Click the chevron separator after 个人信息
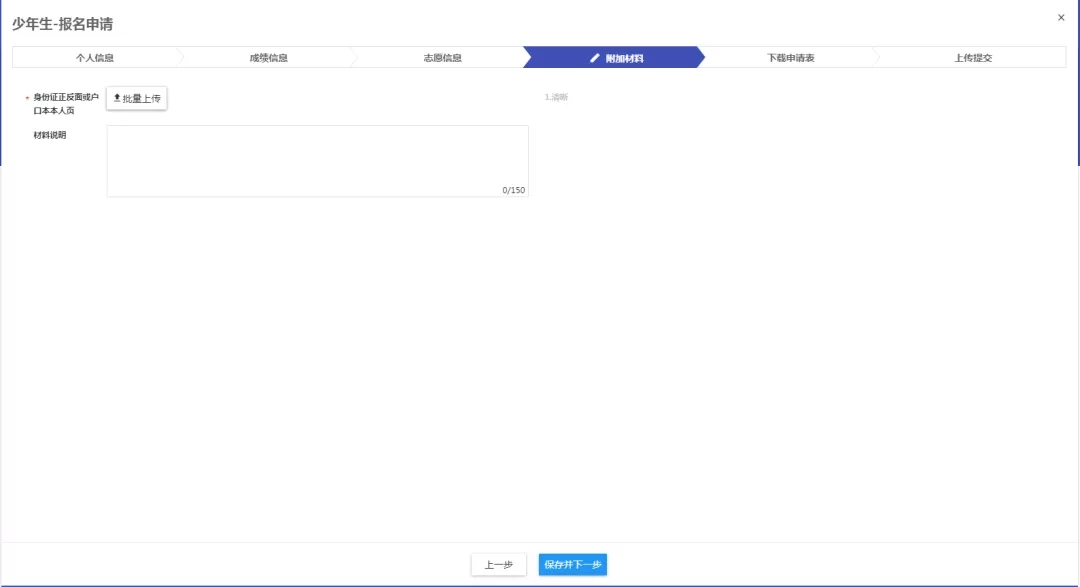Image resolution: width=1080 pixels, height=587 pixels. (181, 58)
